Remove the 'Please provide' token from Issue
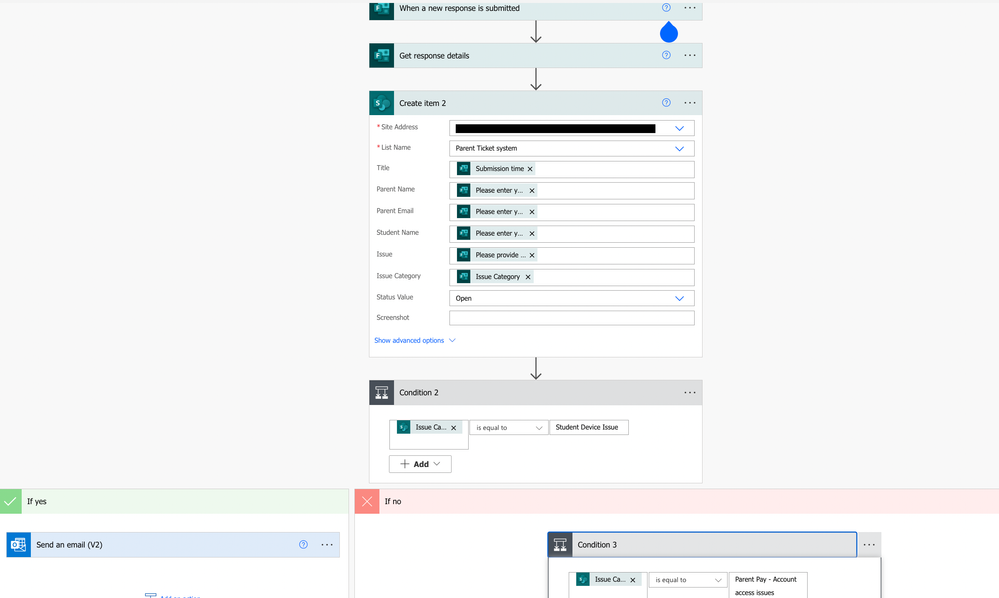The width and height of the screenshot is (999, 598). pyautogui.click(x=532, y=255)
